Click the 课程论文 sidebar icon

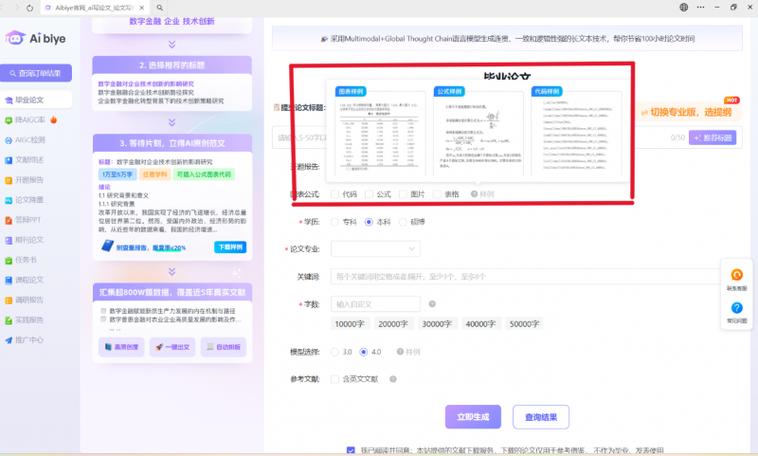(8, 280)
